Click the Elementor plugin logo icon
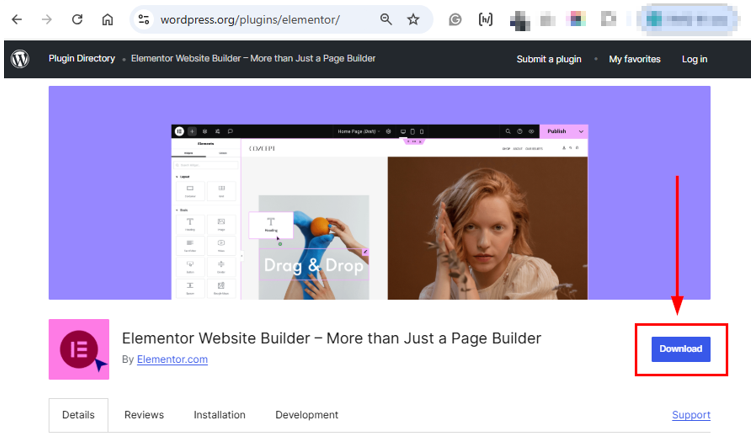The image size is (752, 434). 79,349
